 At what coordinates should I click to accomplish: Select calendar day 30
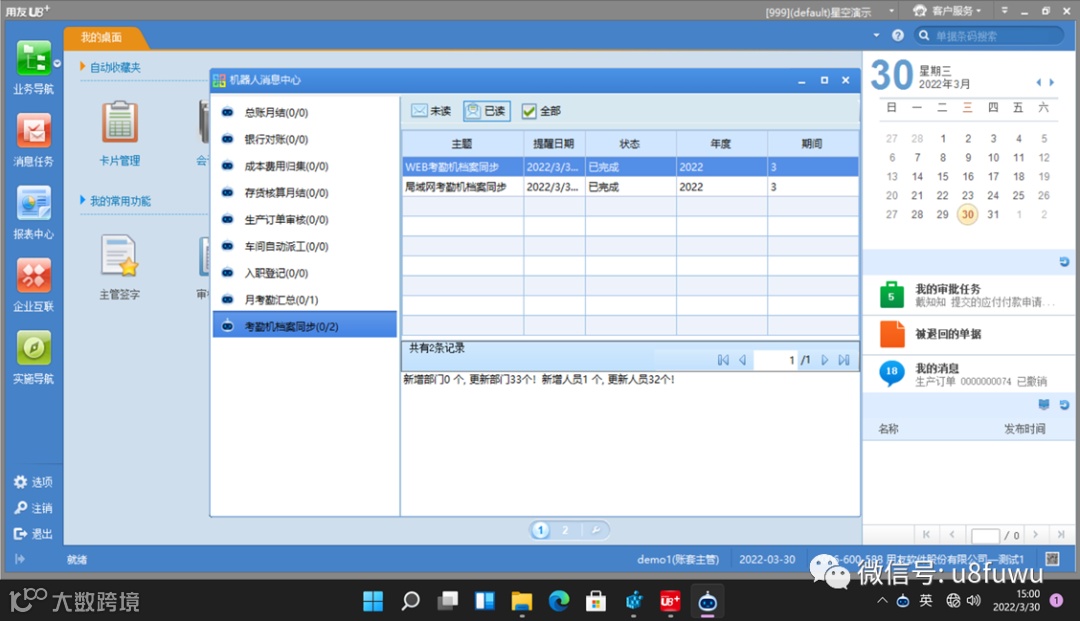pyautogui.click(x=968, y=214)
